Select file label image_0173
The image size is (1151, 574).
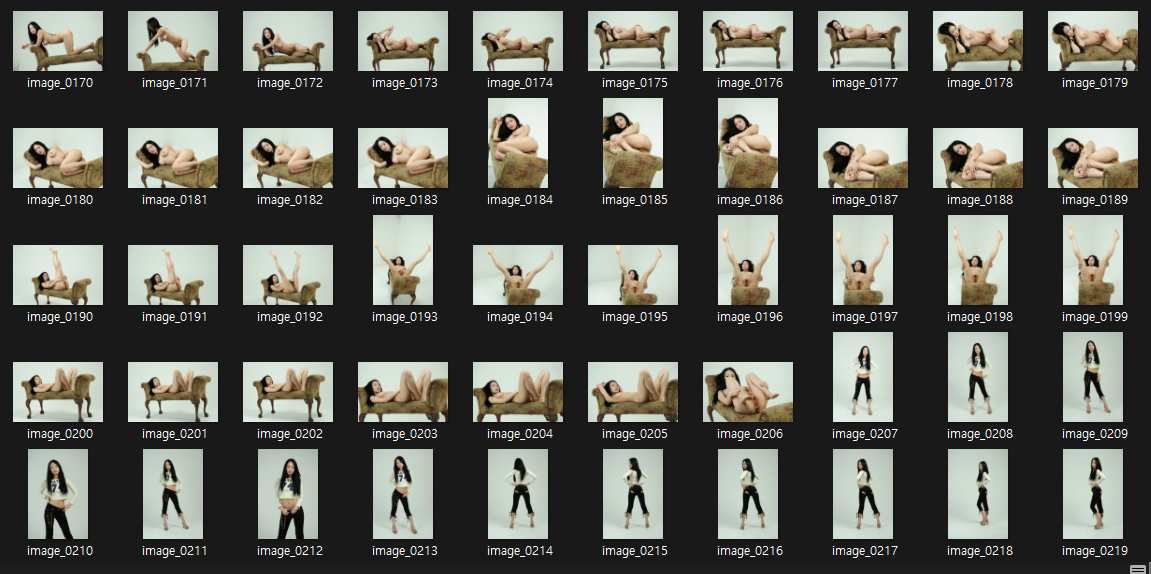click(404, 83)
